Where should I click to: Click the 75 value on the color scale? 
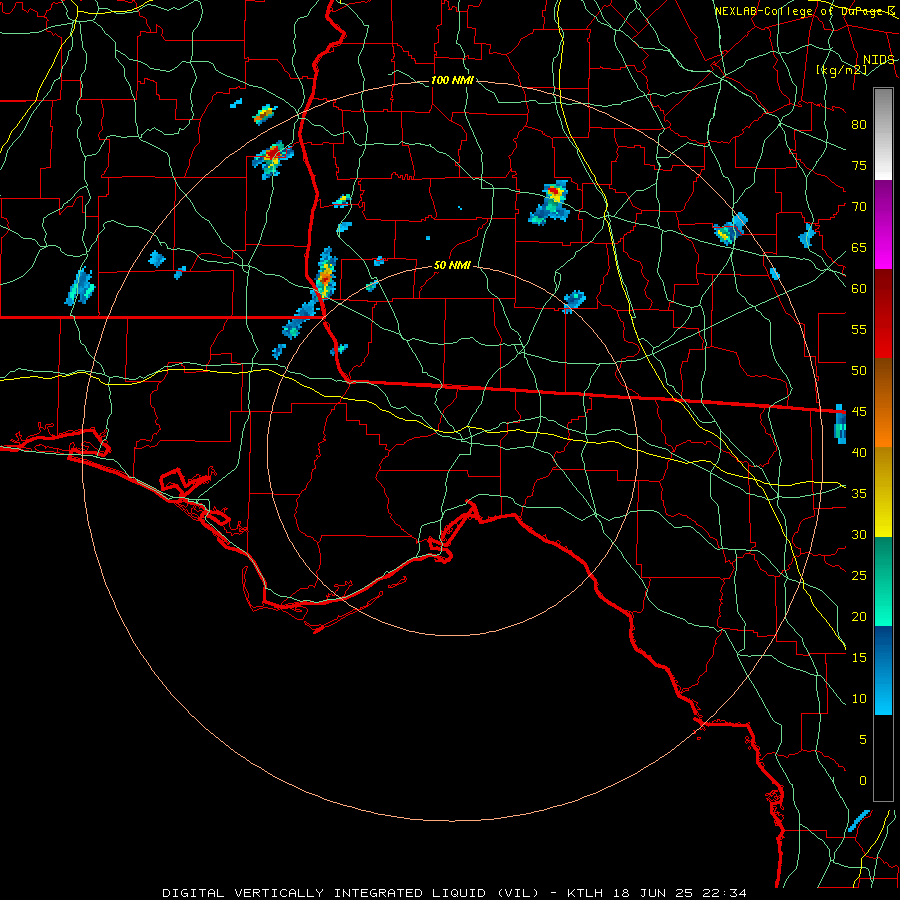[x=859, y=165]
